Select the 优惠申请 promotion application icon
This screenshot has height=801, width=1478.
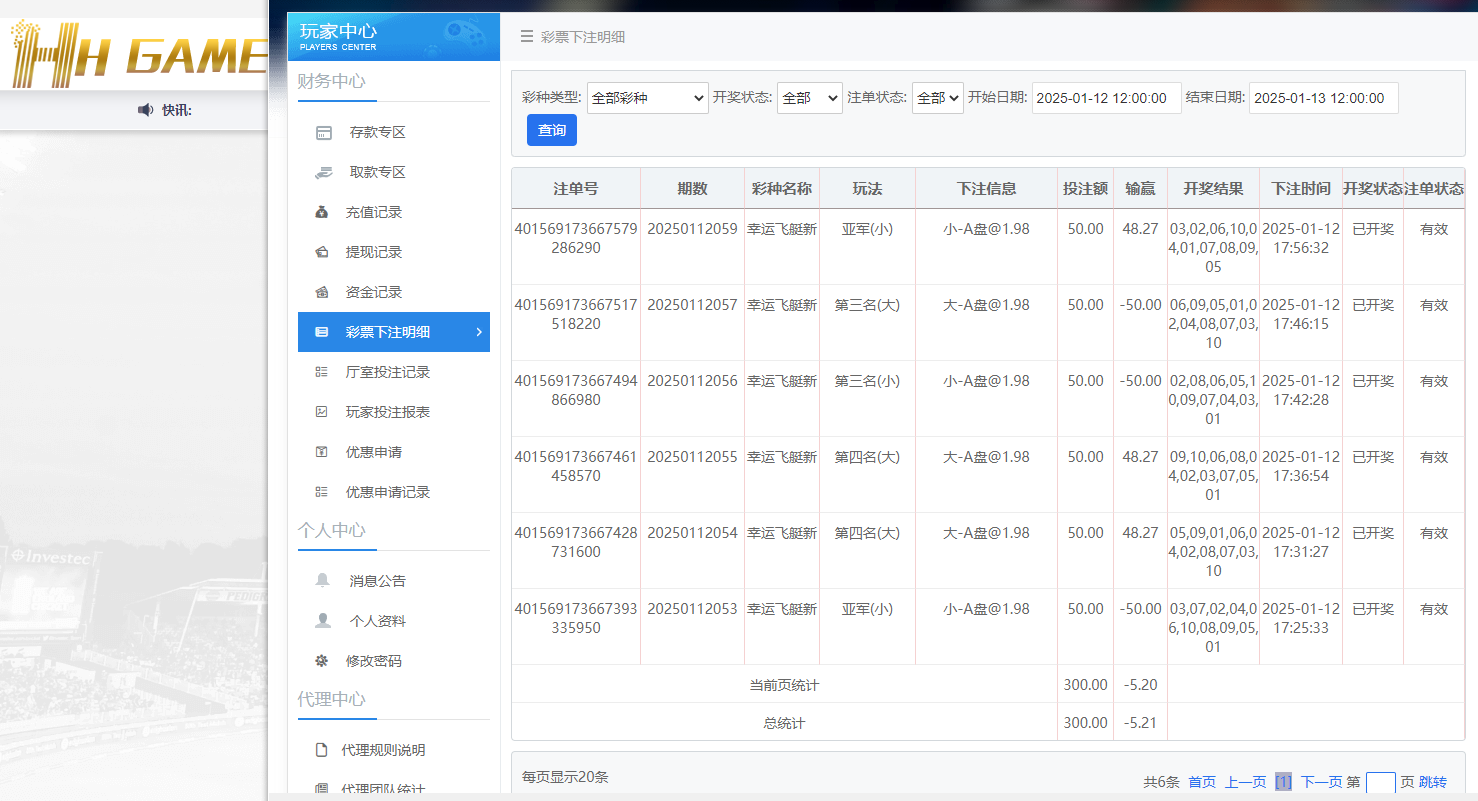point(323,451)
